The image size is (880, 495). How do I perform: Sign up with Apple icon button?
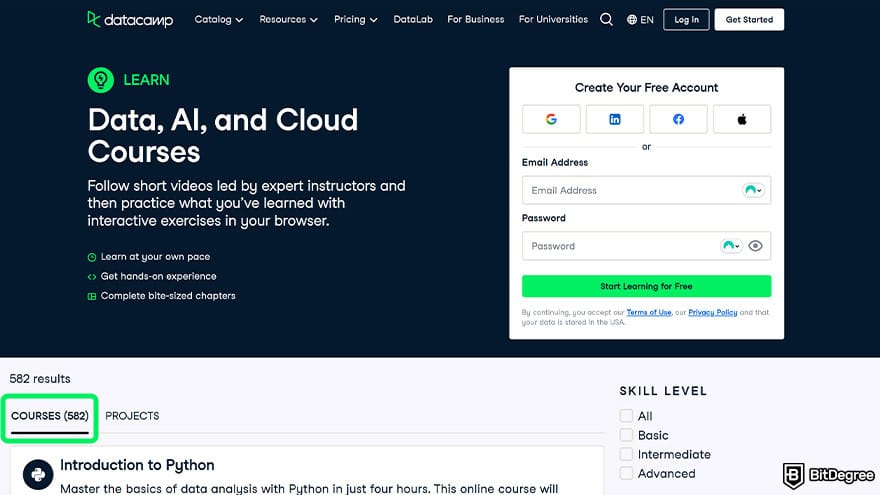pyautogui.click(x=742, y=119)
